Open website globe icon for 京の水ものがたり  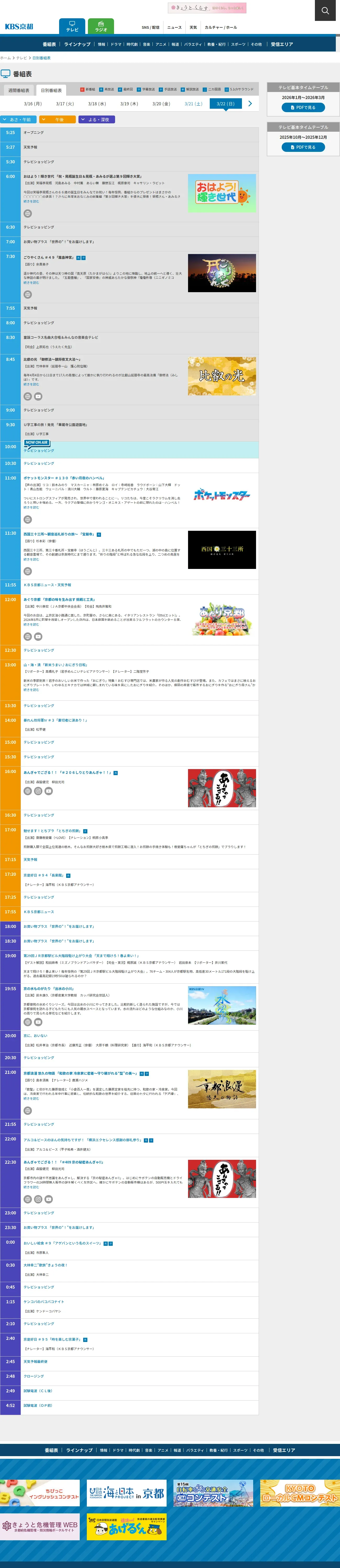tap(27, 1022)
